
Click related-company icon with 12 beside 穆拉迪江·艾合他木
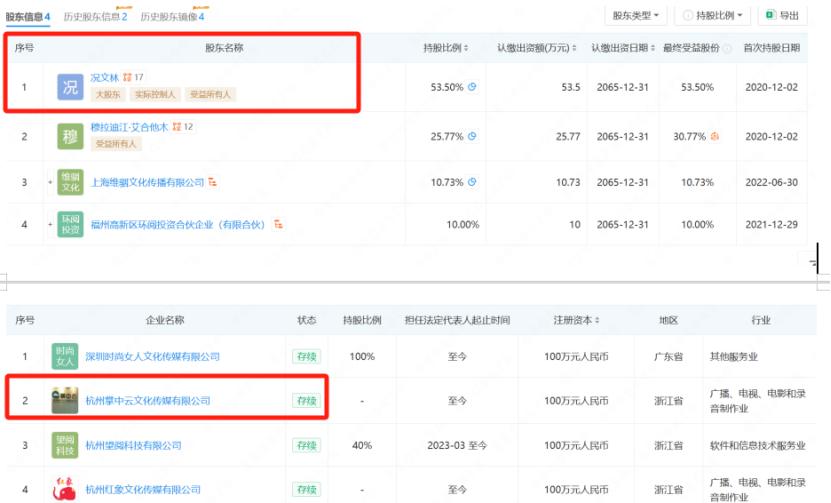(182, 127)
